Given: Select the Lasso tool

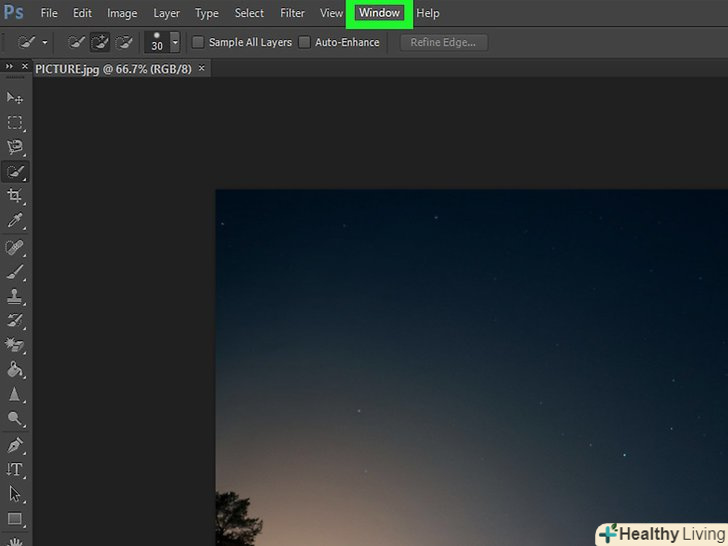Looking at the screenshot, I should pos(14,147).
